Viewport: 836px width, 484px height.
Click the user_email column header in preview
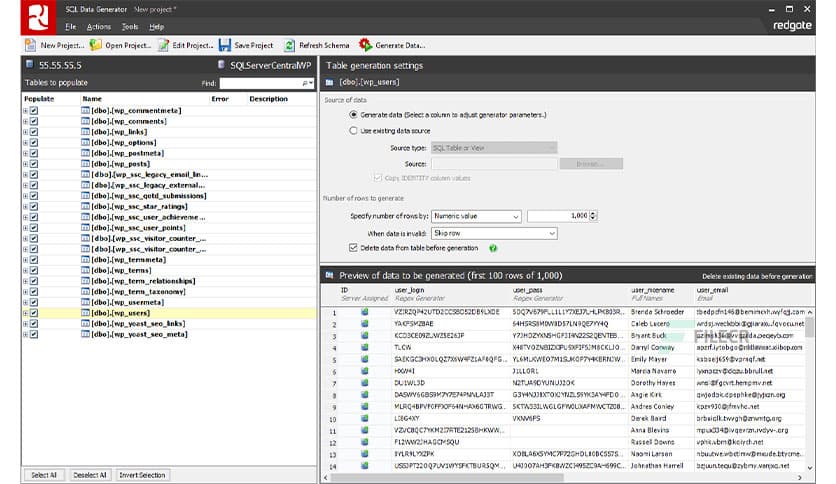click(x=712, y=290)
